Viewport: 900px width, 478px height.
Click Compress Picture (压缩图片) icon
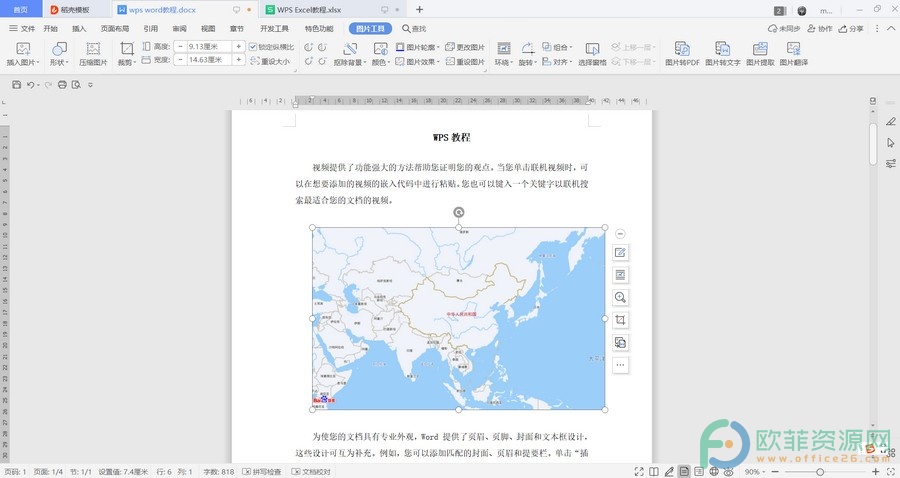click(x=93, y=49)
